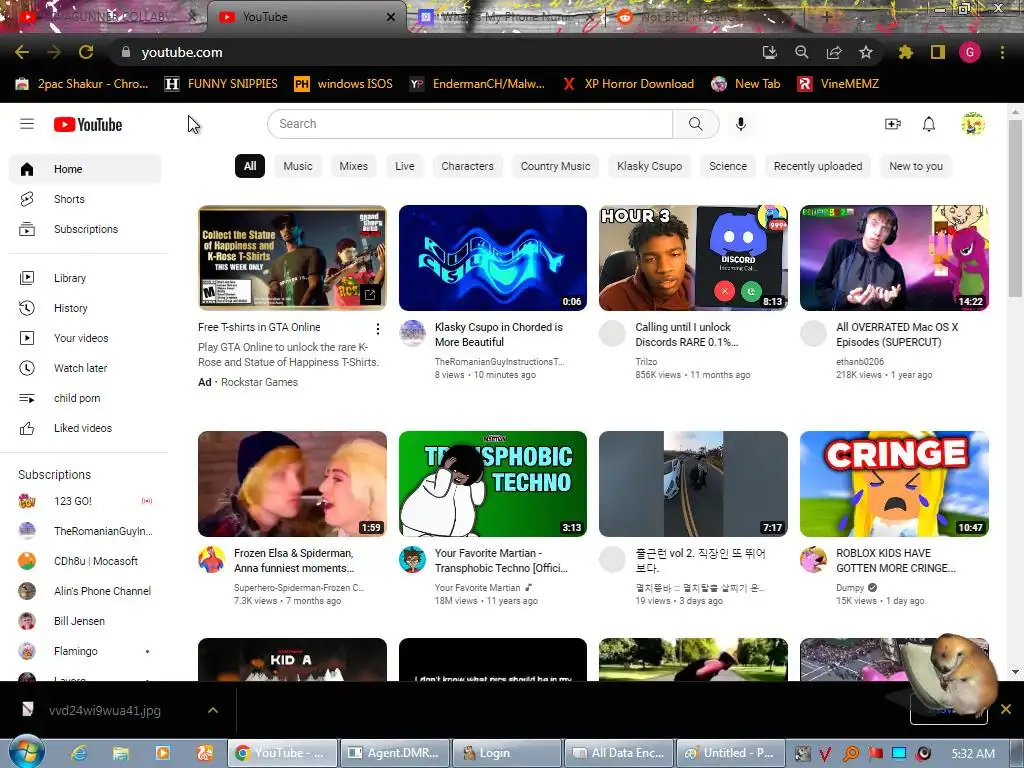Open the VineMEMZ bookmark
This screenshot has width=1024, height=768.
839,84
